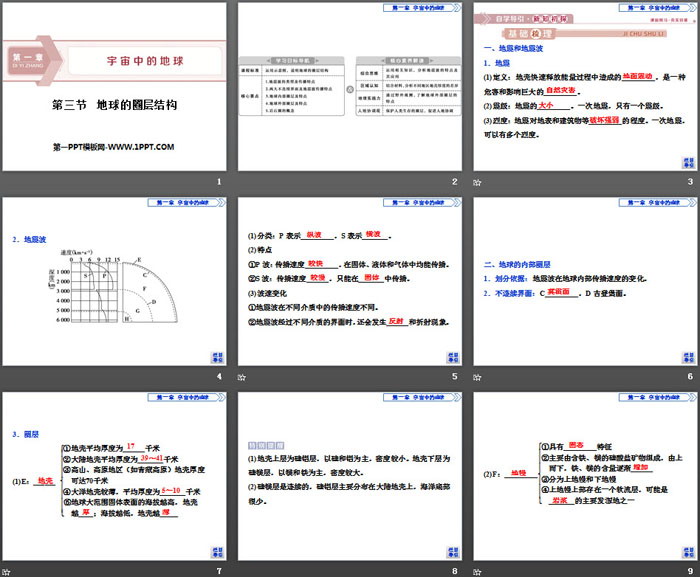The image size is (700, 577).
Task: Click the blue navigation icon in slide 9's corner
Action: [688, 552]
